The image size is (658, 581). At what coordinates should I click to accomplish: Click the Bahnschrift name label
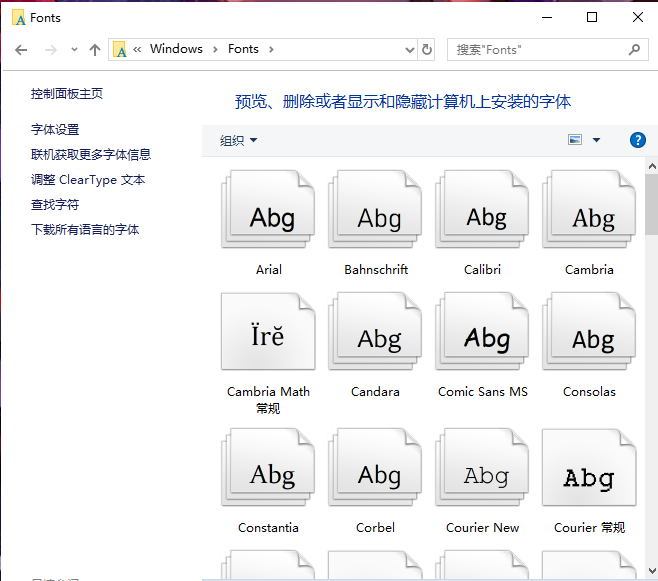tap(376, 270)
